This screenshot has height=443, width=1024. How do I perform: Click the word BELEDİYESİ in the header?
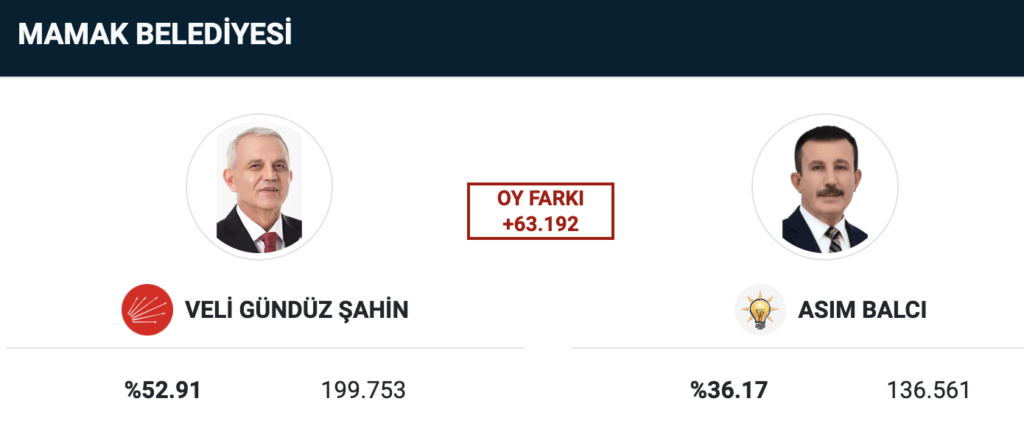(214, 35)
